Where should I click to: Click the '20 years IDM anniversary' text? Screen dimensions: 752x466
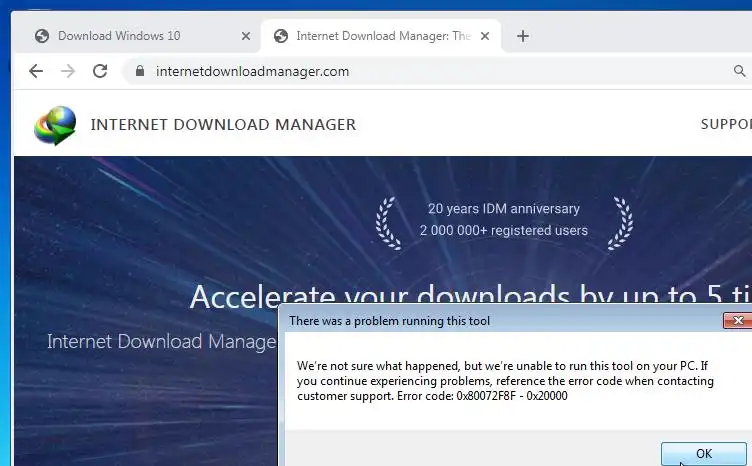tap(504, 209)
